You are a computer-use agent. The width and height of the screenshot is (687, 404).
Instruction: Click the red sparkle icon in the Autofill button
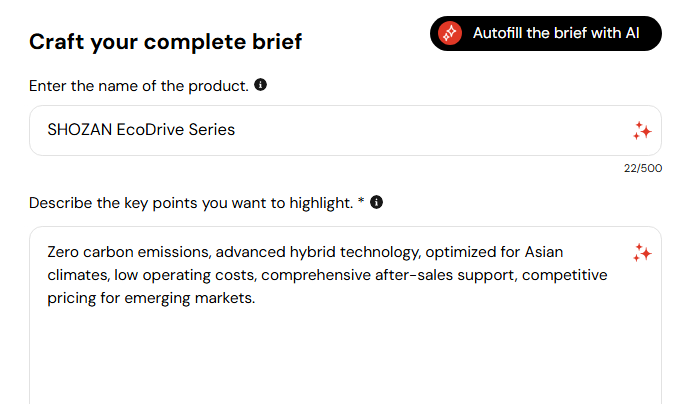pos(450,33)
